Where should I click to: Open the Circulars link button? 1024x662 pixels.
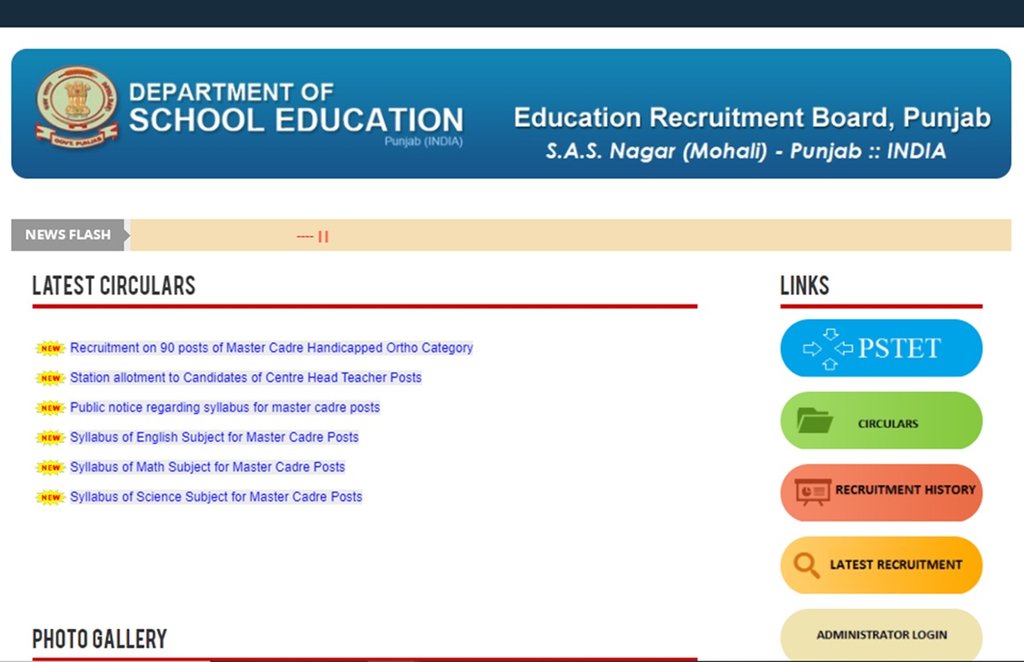(x=881, y=420)
